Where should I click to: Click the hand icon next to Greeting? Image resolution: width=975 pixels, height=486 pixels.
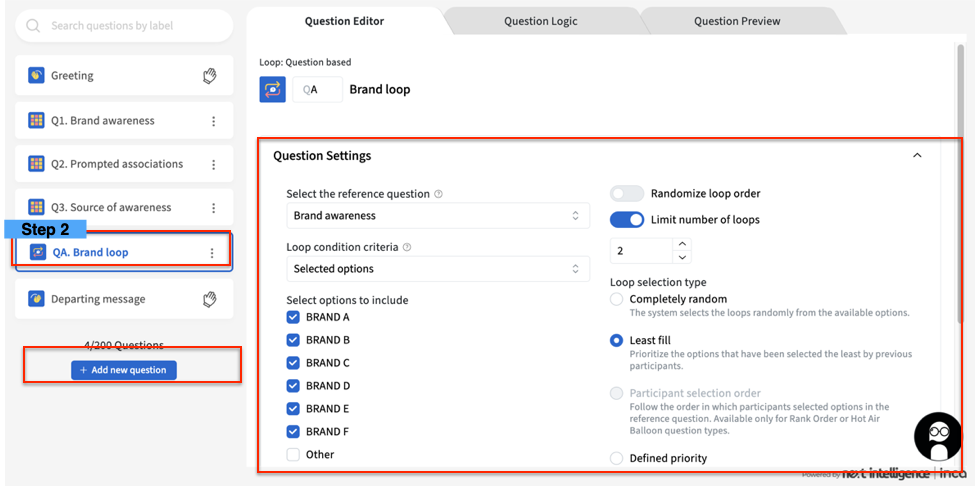pyautogui.click(x=209, y=76)
